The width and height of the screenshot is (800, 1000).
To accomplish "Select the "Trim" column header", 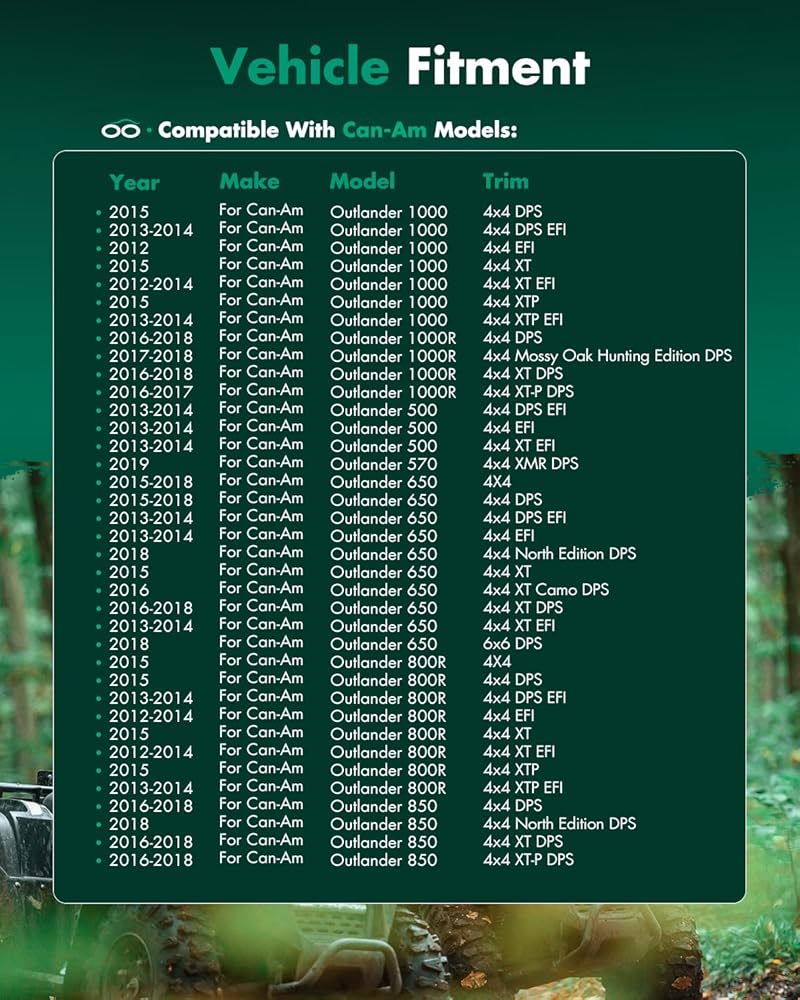I will [x=505, y=181].
